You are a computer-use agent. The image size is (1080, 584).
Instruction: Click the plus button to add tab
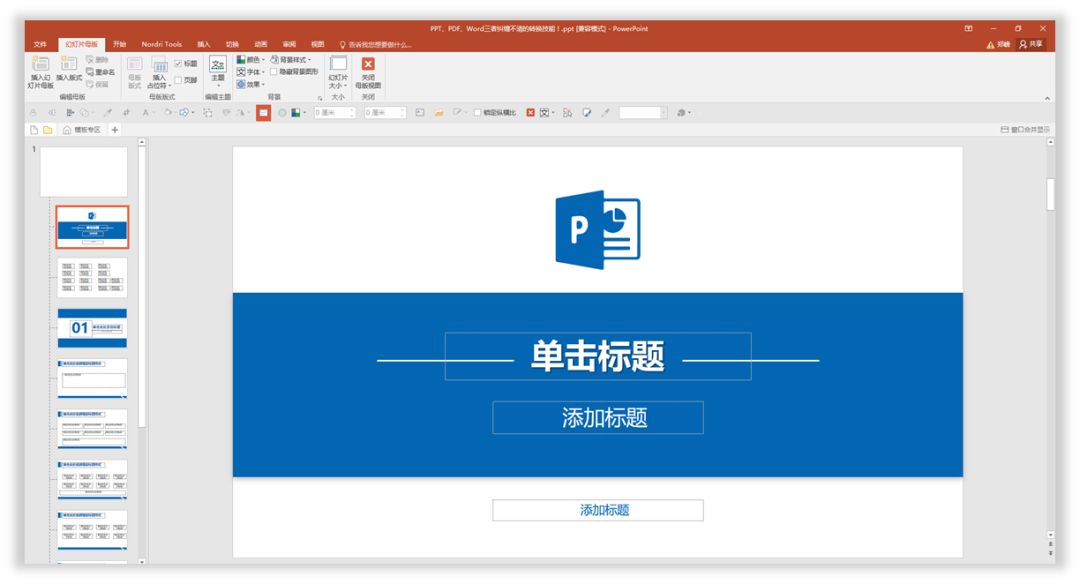click(115, 129)
